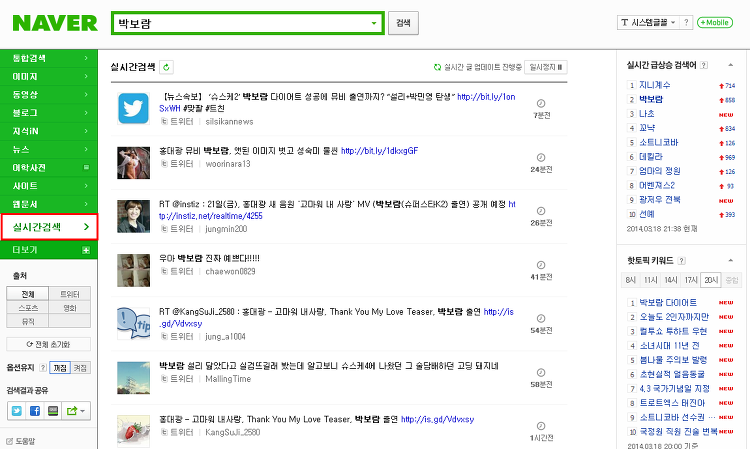This screenshot has height=449, width=750.
Task: Select 스포츠 source filter
Action: tap(28, 307)
